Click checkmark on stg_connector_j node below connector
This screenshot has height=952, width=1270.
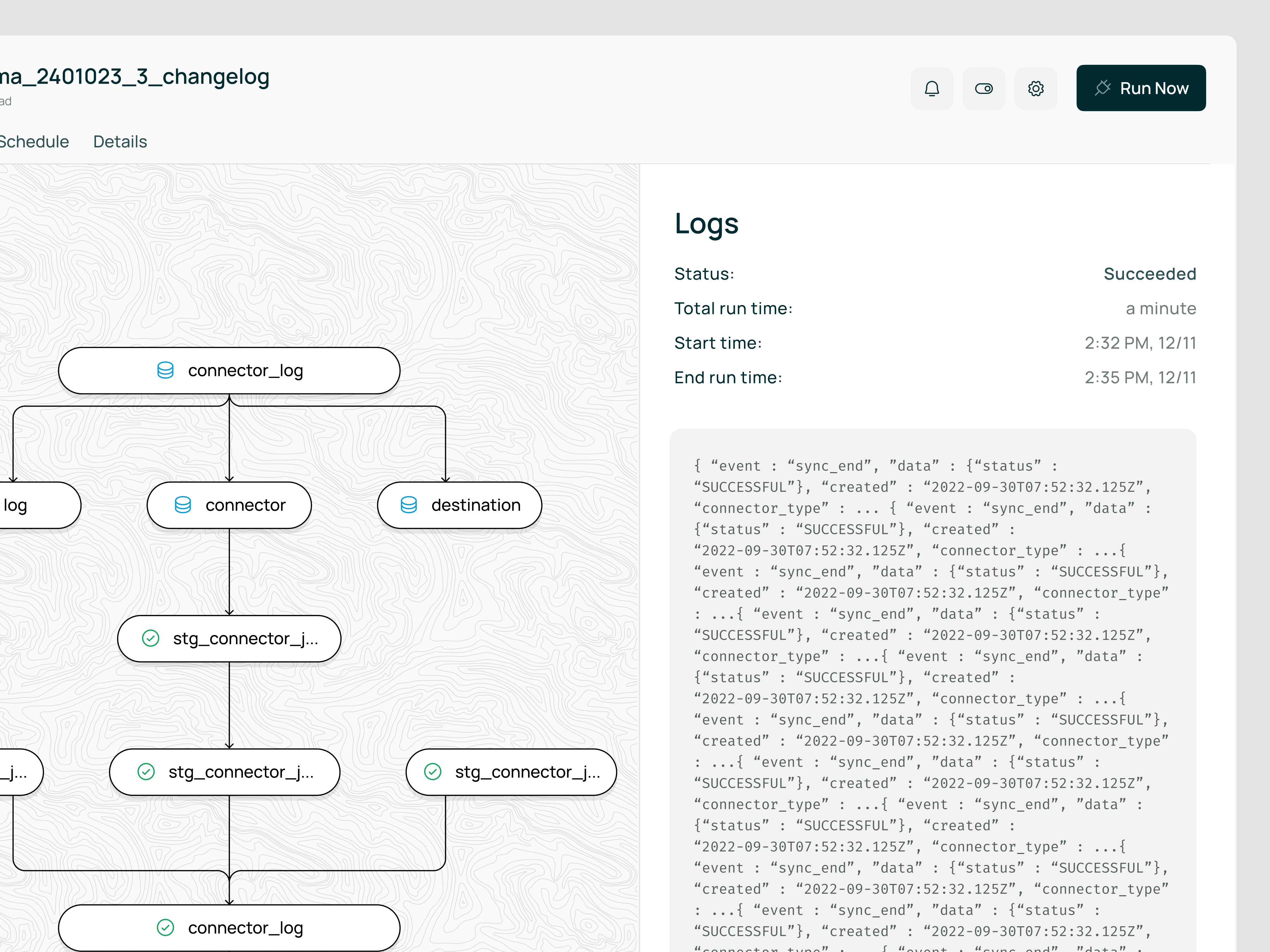[x=150, y=638]
